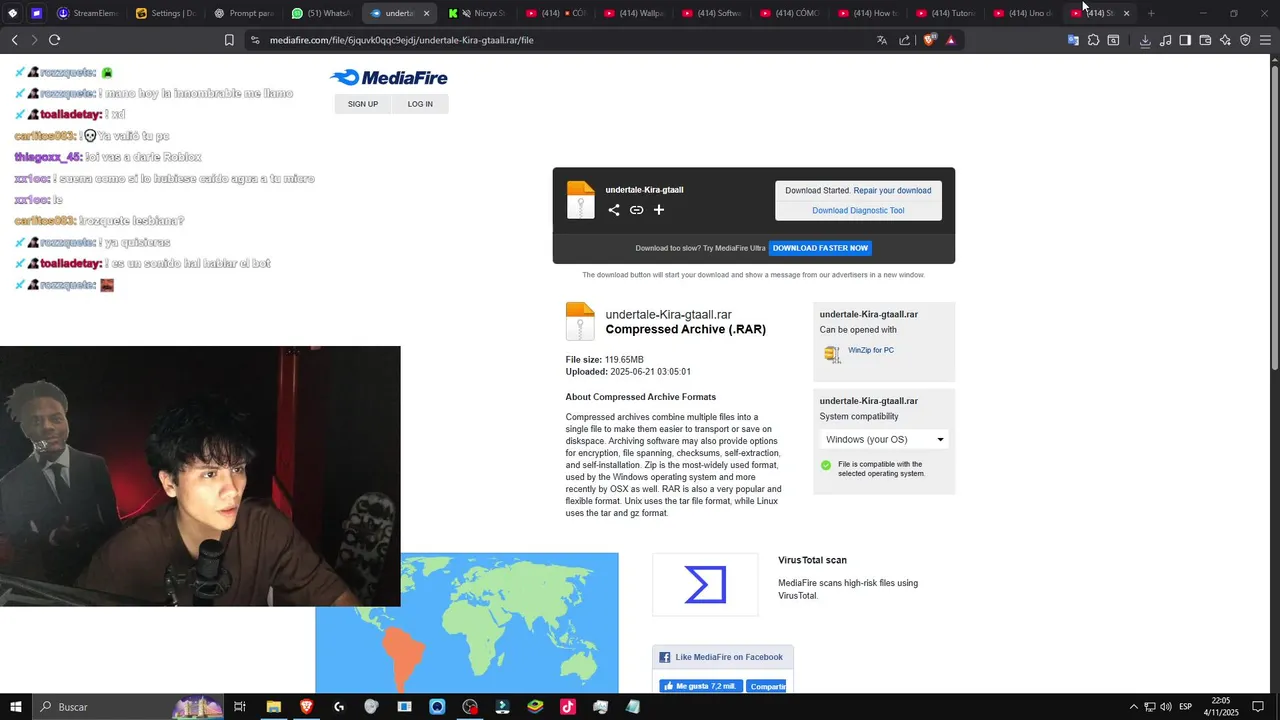Open browser extensions puzzle icon

click(x=1093, y=40)
